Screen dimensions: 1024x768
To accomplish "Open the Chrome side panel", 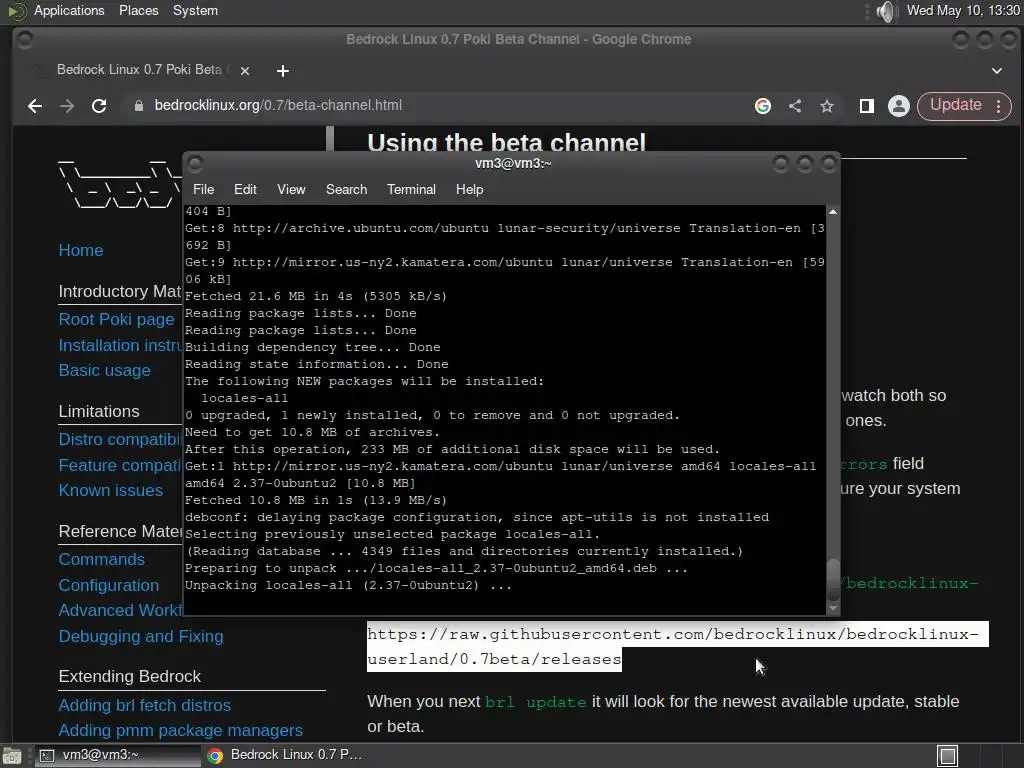I will tap(867, 106).
